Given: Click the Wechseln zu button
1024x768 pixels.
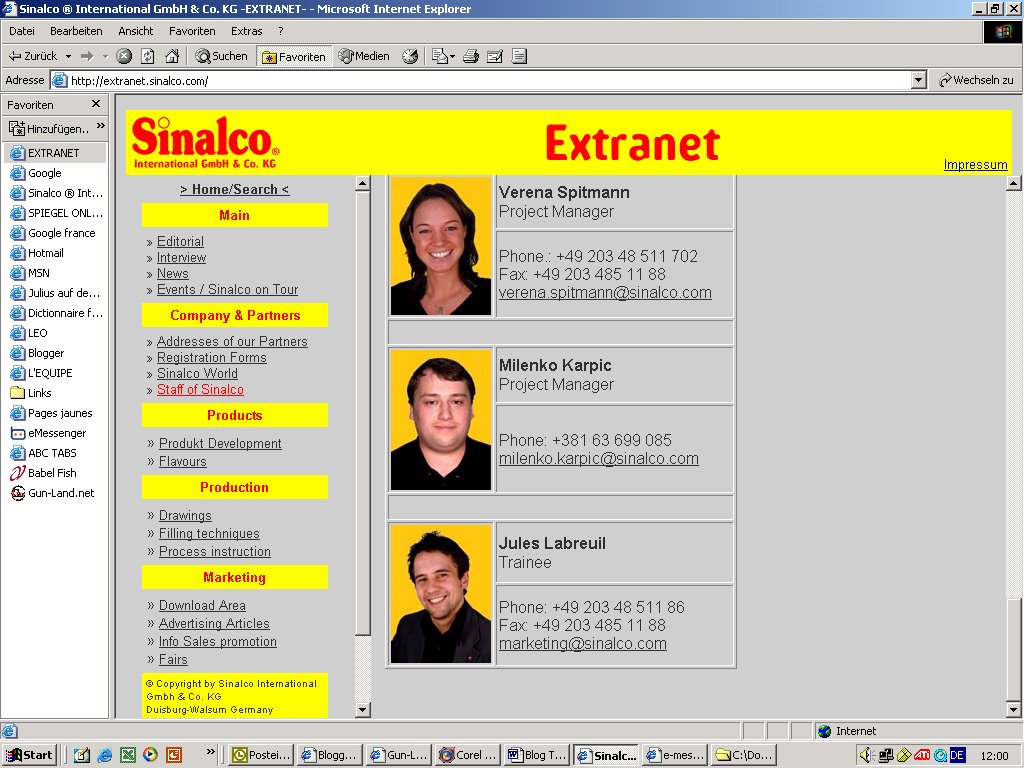Looking at the screenshot, I should [x=976, y=80].
